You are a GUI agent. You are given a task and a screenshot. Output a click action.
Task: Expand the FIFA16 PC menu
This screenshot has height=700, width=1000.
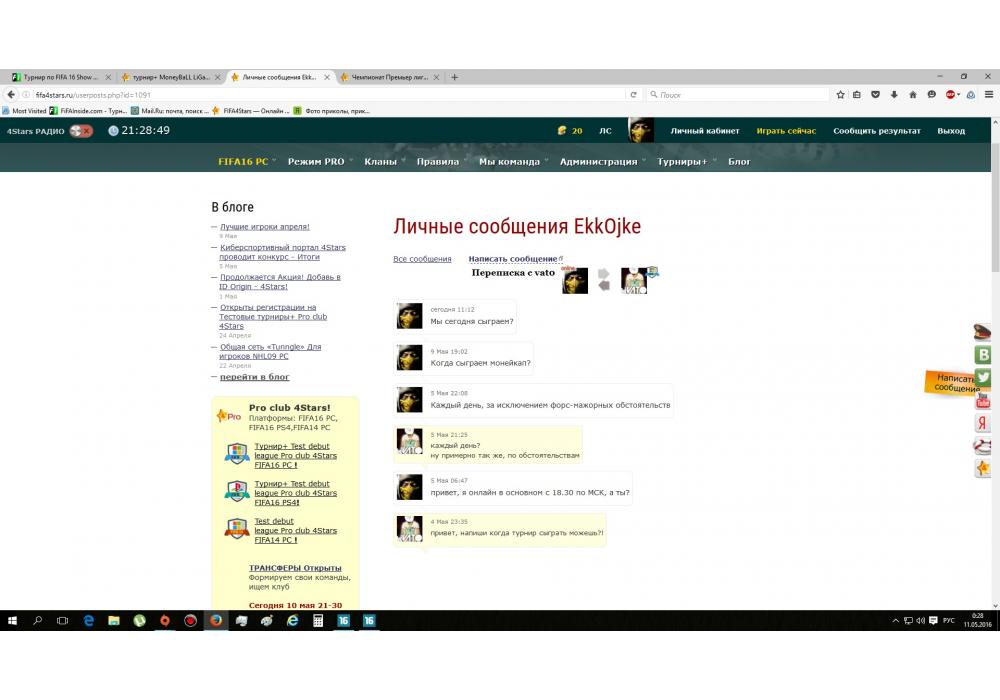245,161
